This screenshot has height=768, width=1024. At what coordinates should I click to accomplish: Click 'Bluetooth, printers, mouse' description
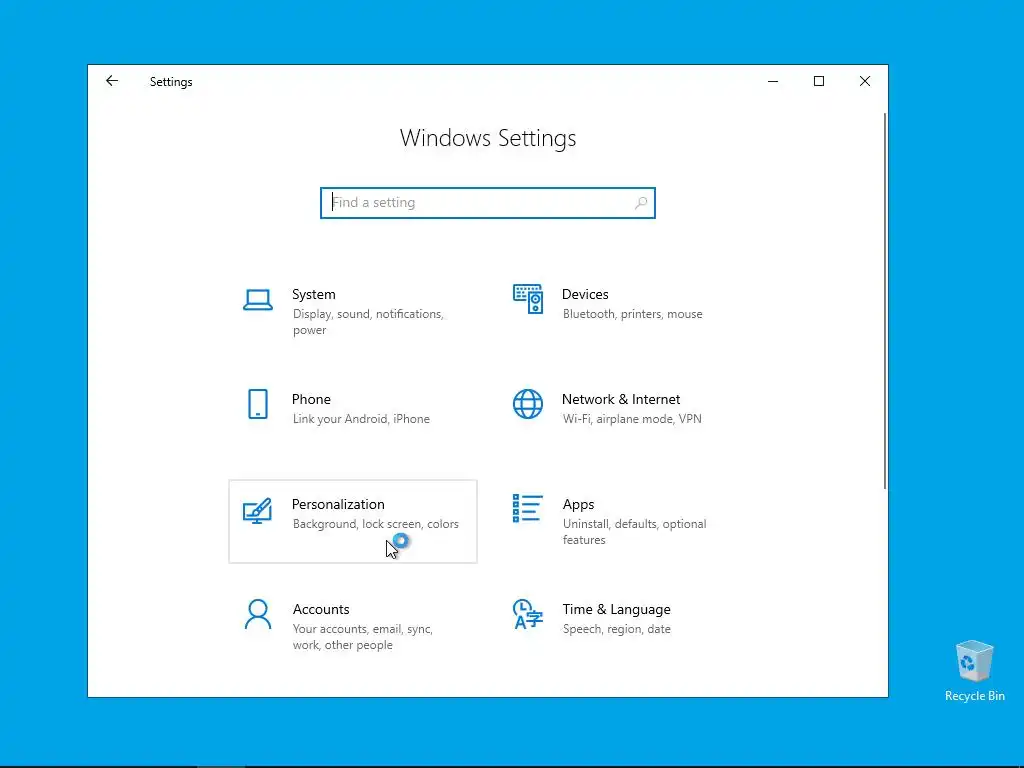point(633,314)
